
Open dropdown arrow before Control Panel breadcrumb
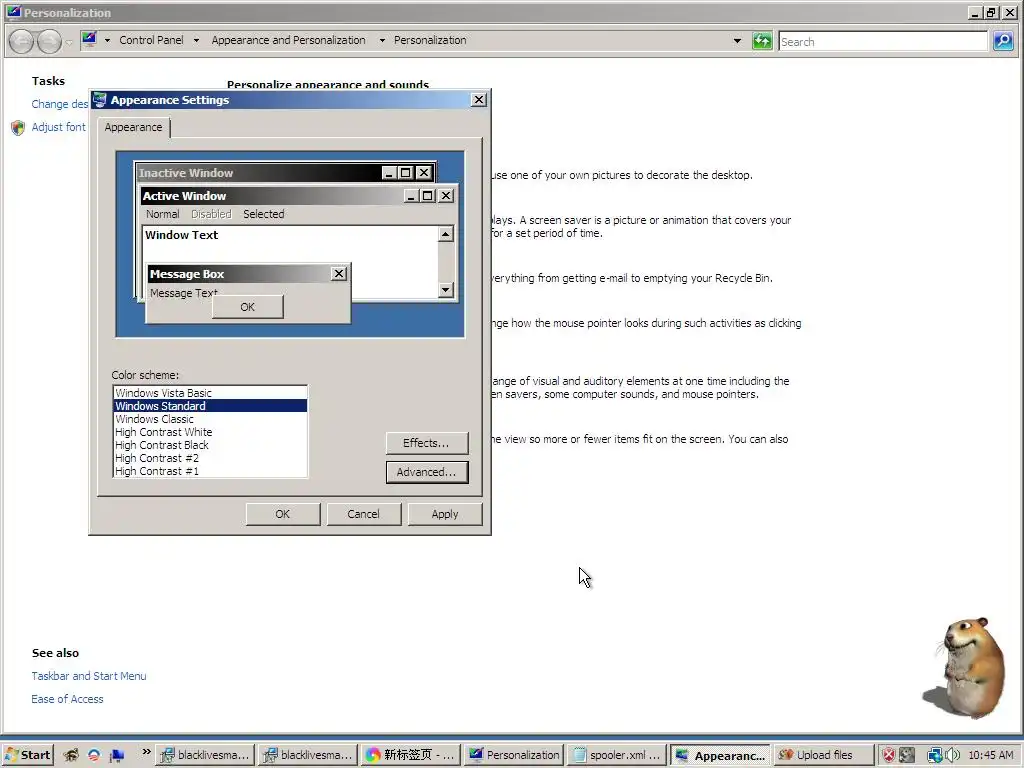[x=107, y=40]
